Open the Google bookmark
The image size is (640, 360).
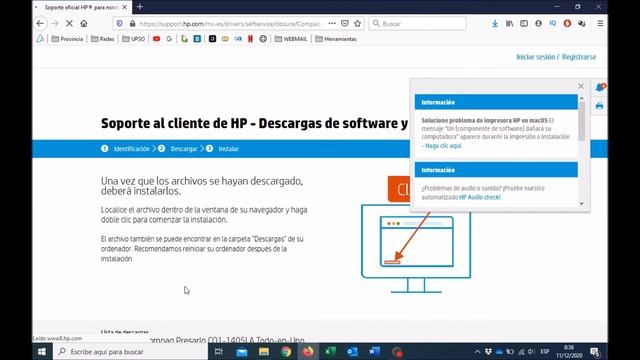(169, 39)
